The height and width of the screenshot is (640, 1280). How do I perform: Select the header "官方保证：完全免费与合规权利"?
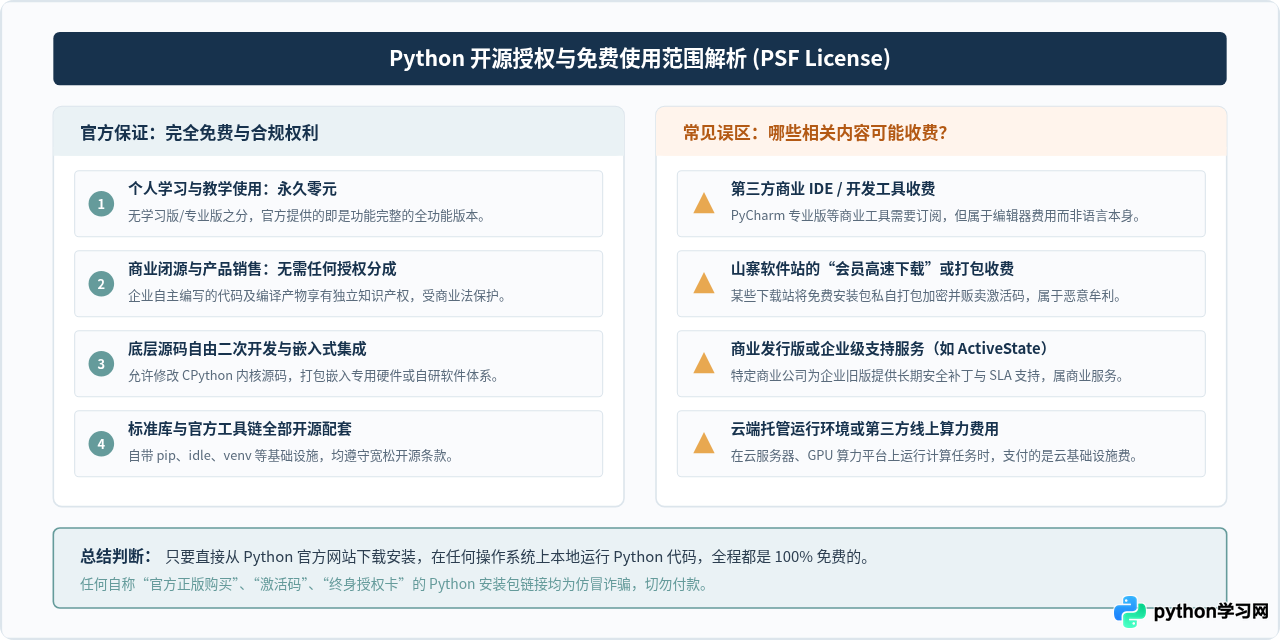200,133
